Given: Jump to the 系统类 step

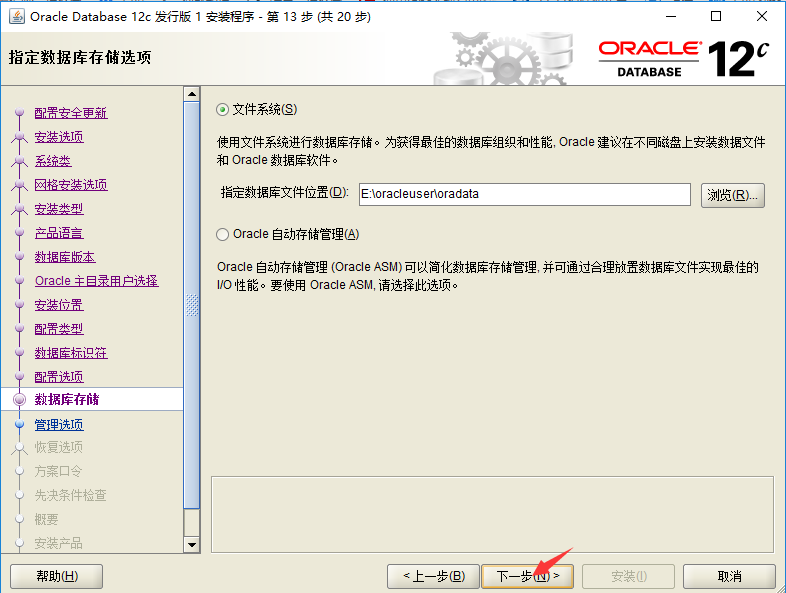Looking at the screenshot, I should point(53,161).
